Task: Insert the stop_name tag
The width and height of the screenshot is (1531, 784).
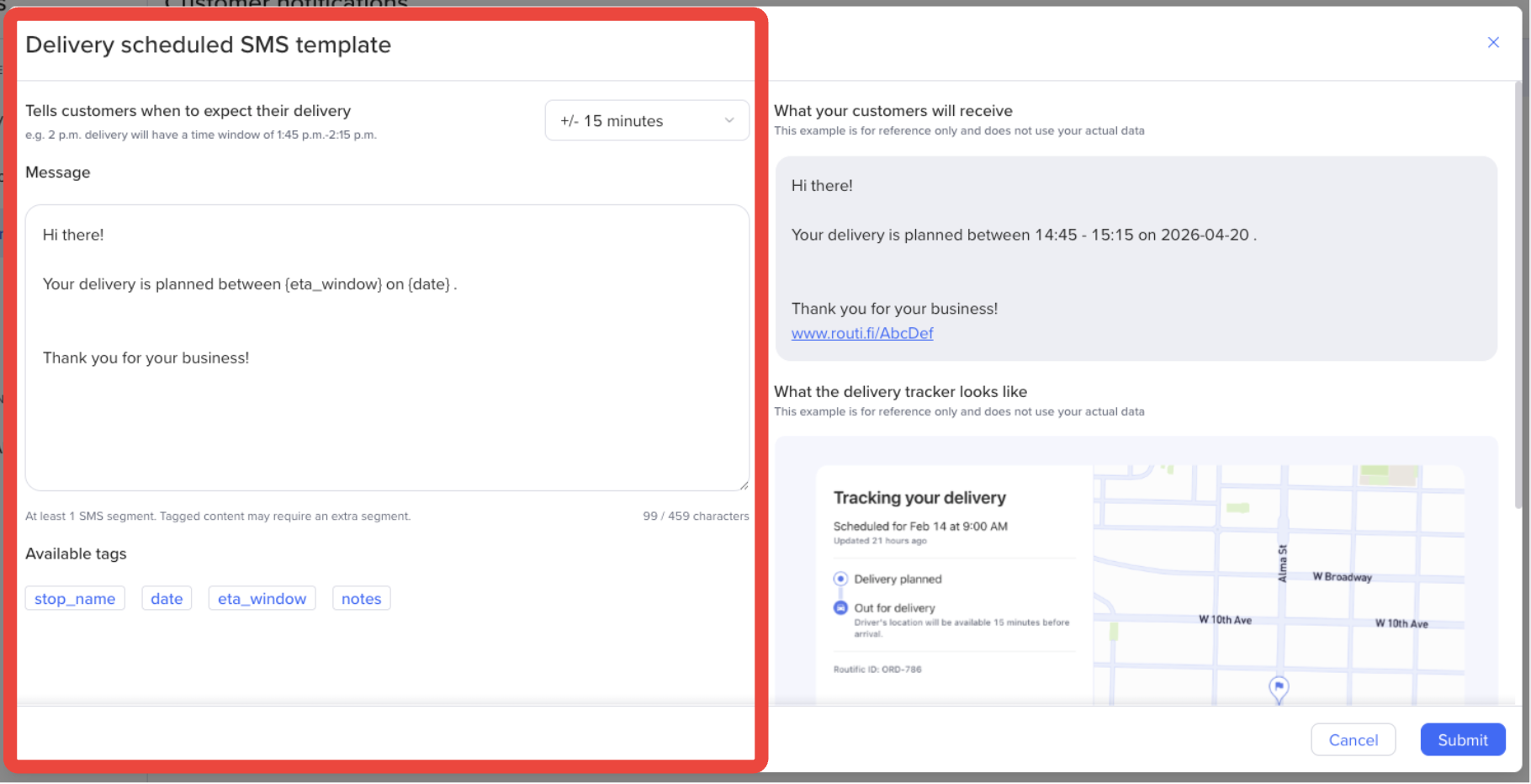Action: (x=75, y=599)
